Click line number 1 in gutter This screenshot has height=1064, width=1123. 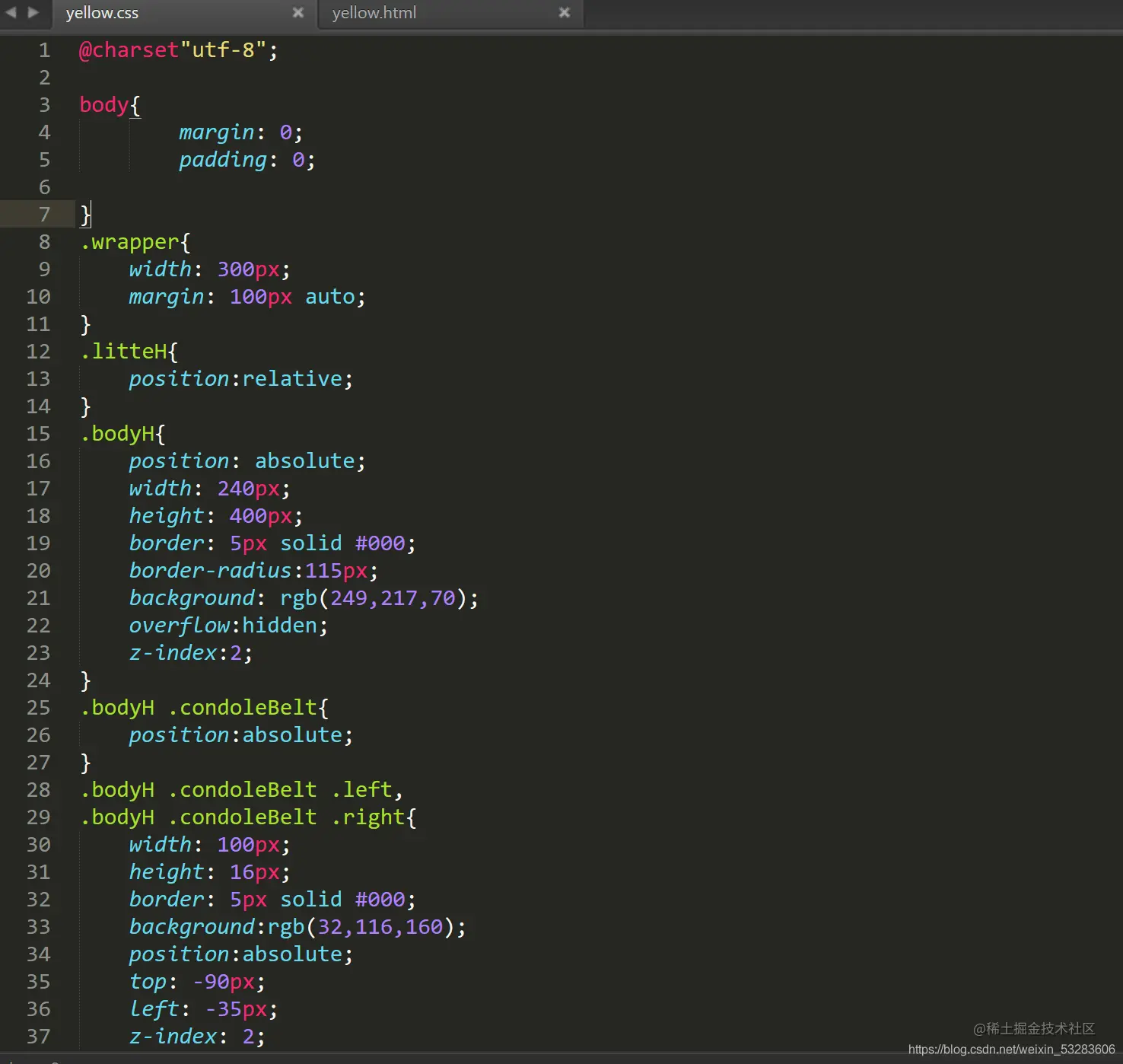click(x=44, y=50)
